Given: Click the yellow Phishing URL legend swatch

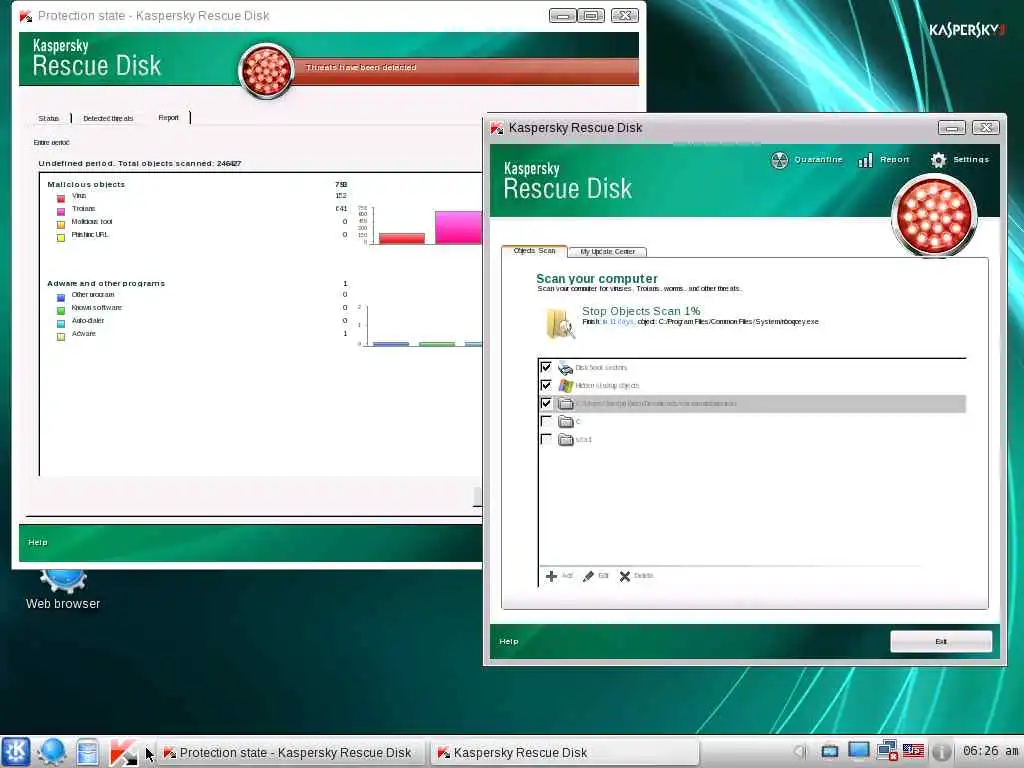Looking at the screenshot, I should tap(61, 238).
